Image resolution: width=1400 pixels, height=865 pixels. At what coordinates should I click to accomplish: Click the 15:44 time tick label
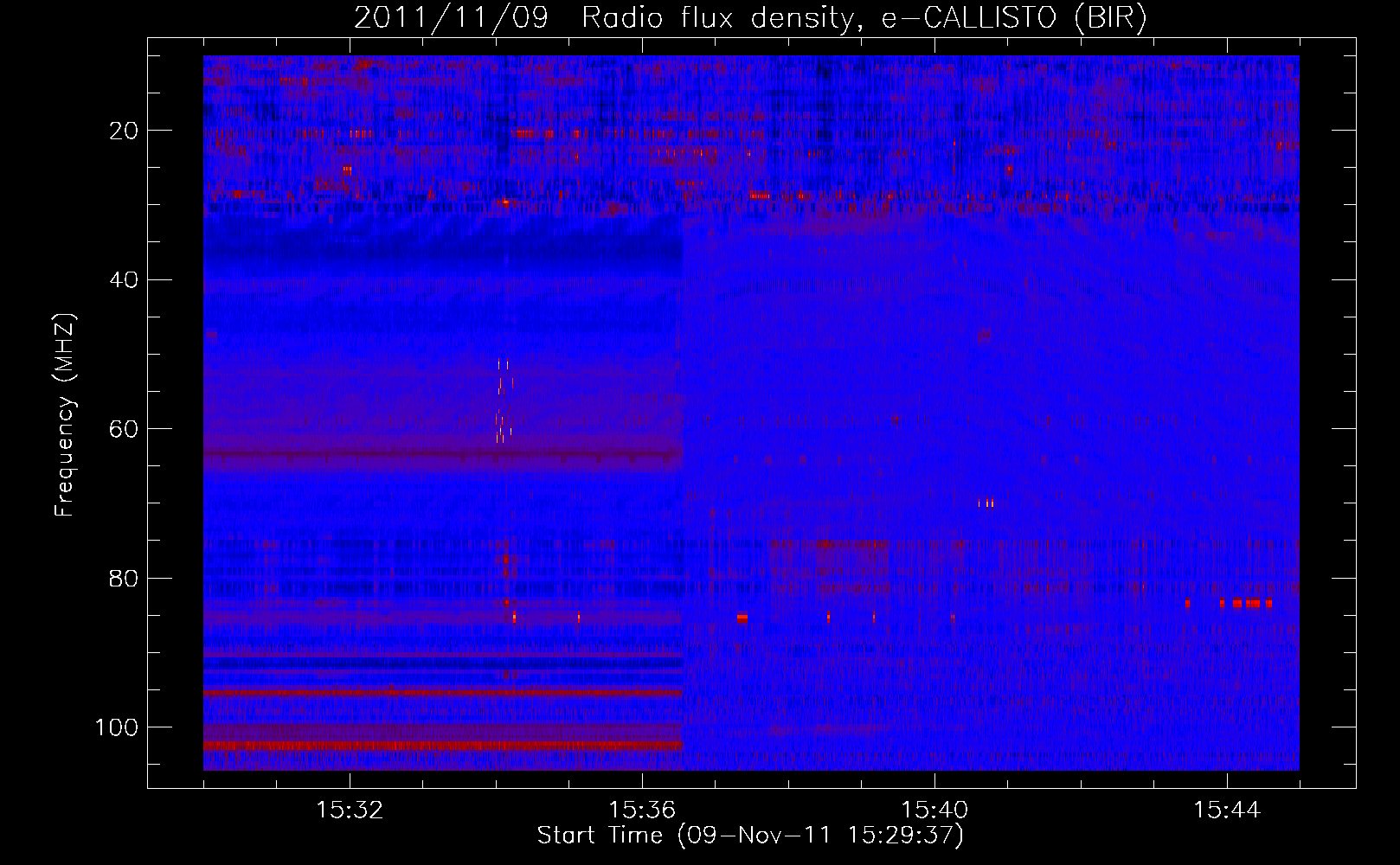pos(1227,811)
